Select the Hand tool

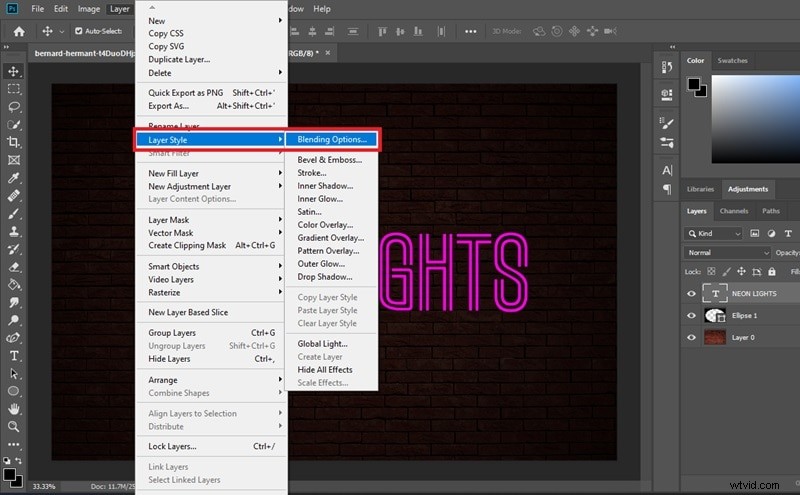(x=14, y=409)
